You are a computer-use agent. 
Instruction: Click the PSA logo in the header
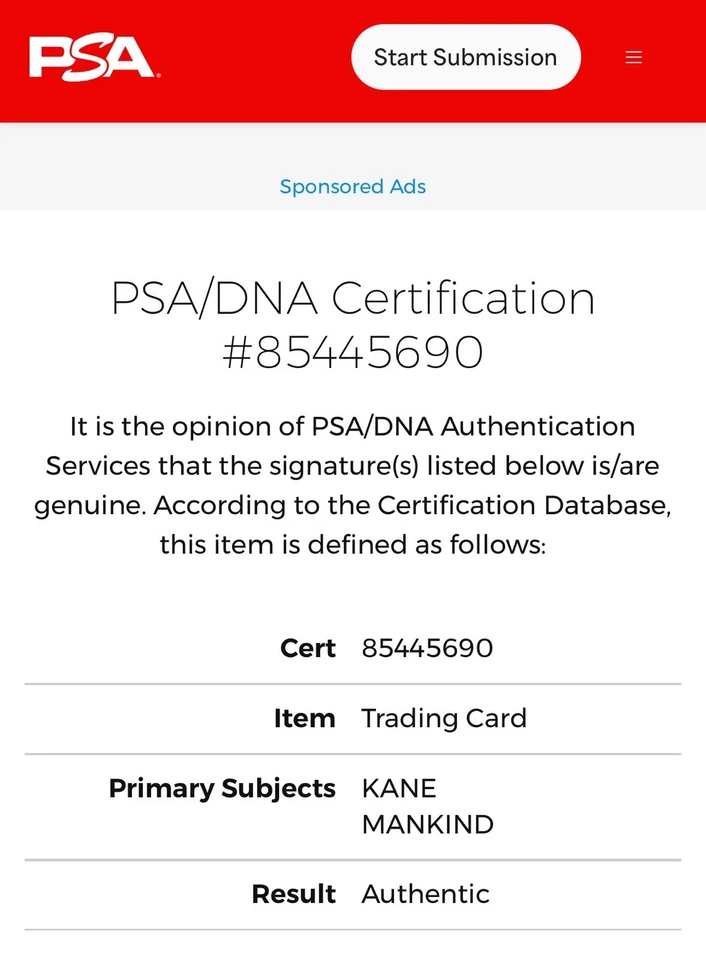pos(94,58)
